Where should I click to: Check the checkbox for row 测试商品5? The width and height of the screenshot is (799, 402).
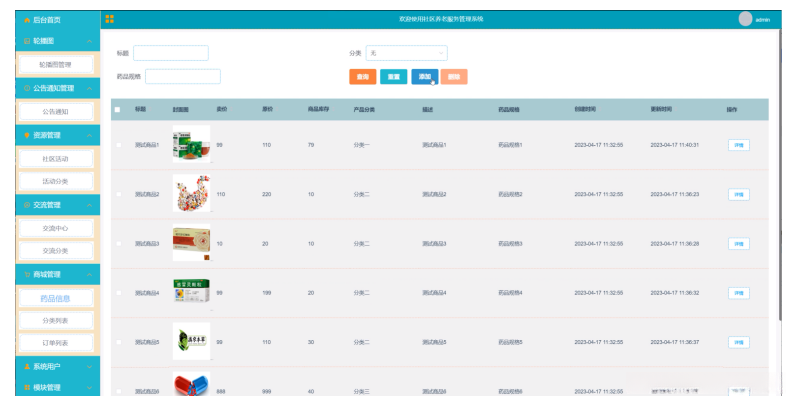(119, 342)
